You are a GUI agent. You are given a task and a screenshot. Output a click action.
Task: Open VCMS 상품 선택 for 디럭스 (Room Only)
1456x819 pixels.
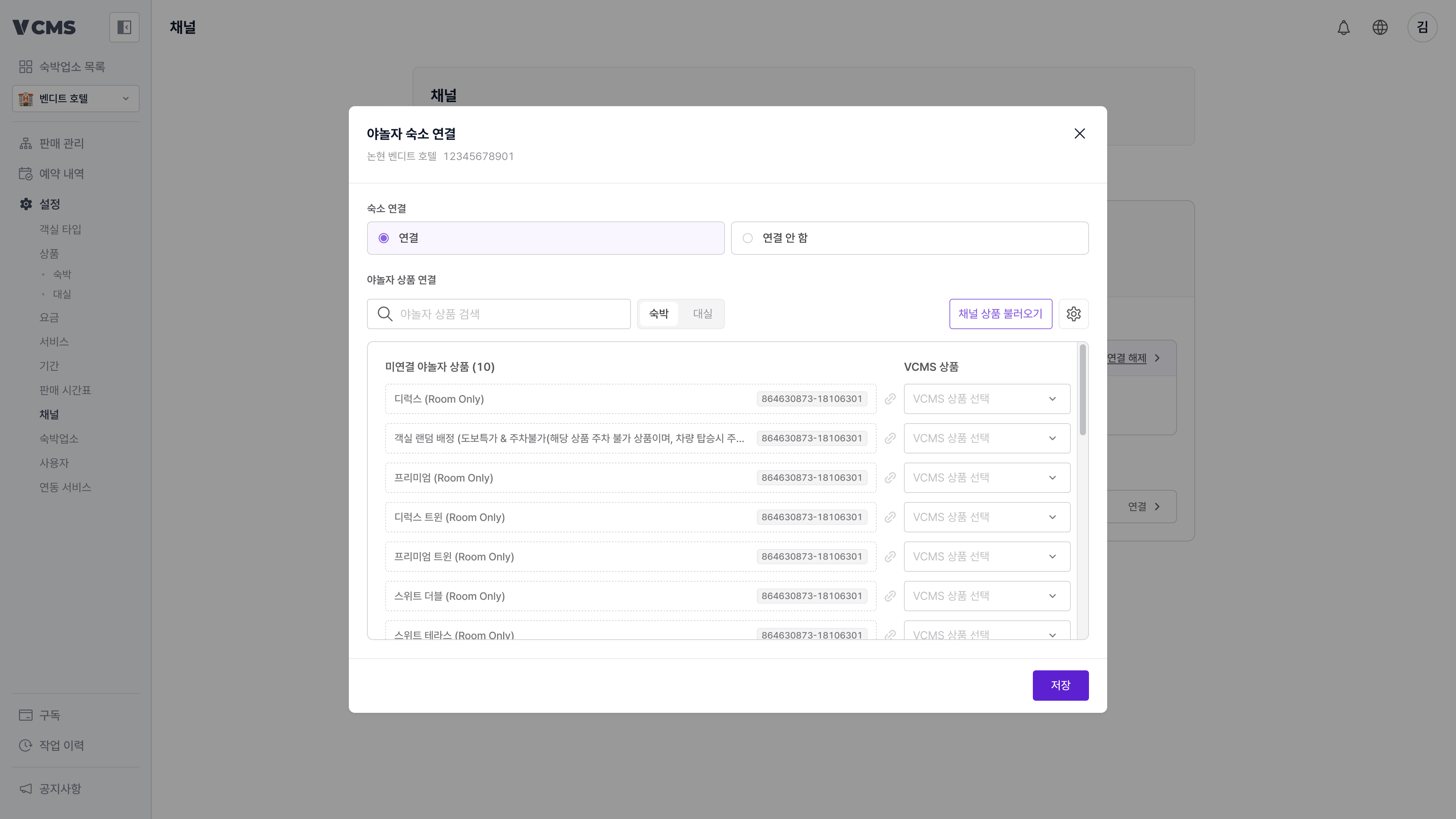point(987,399)
